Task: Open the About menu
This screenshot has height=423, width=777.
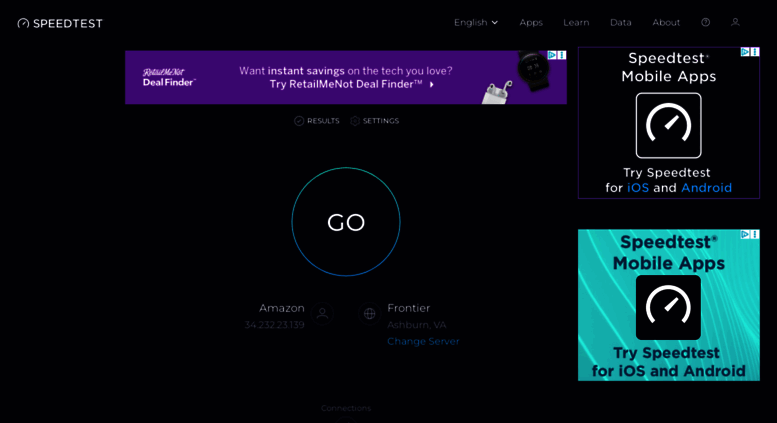Action: (666, 22)
